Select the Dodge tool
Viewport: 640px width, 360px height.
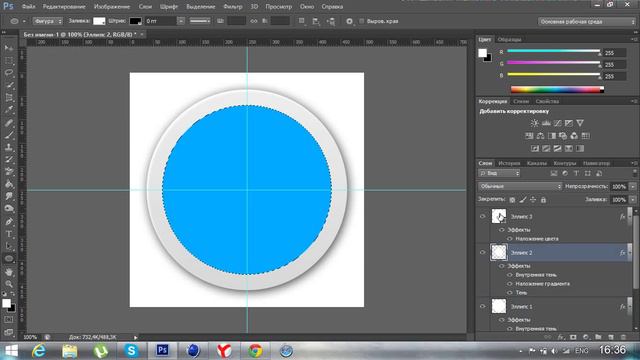[x=9, y=209]
